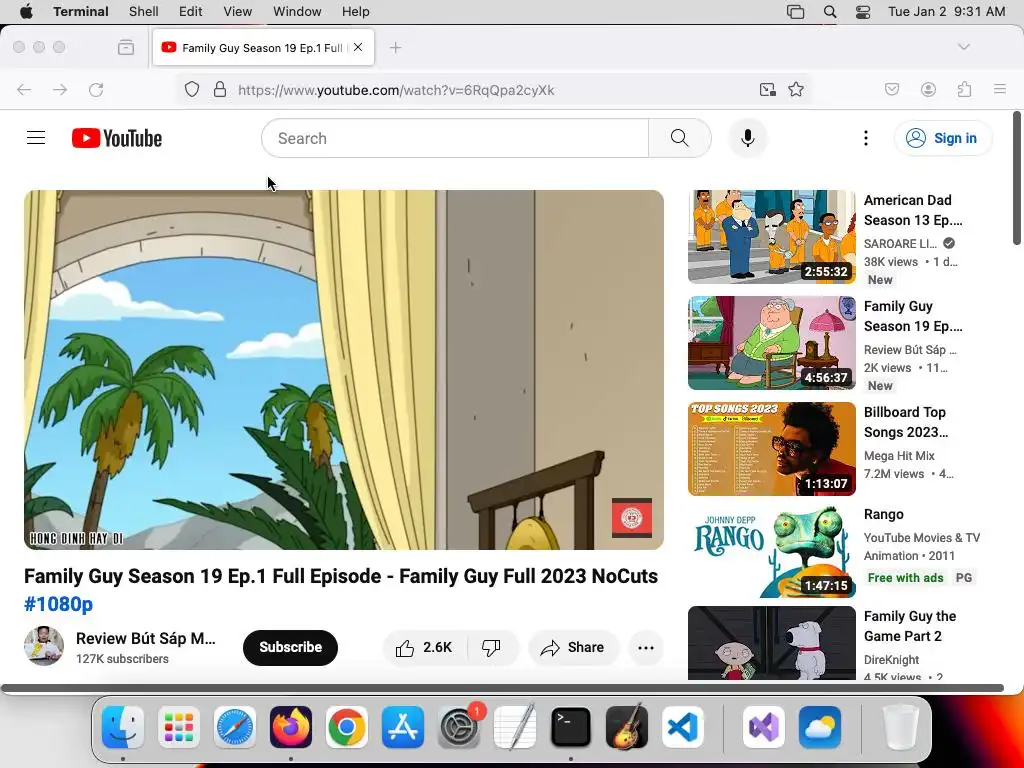This screenshot has width=1024, height=768.
Task: Open Control Center in menu bar
Action: pyautogui.click(x=863, y=11)
